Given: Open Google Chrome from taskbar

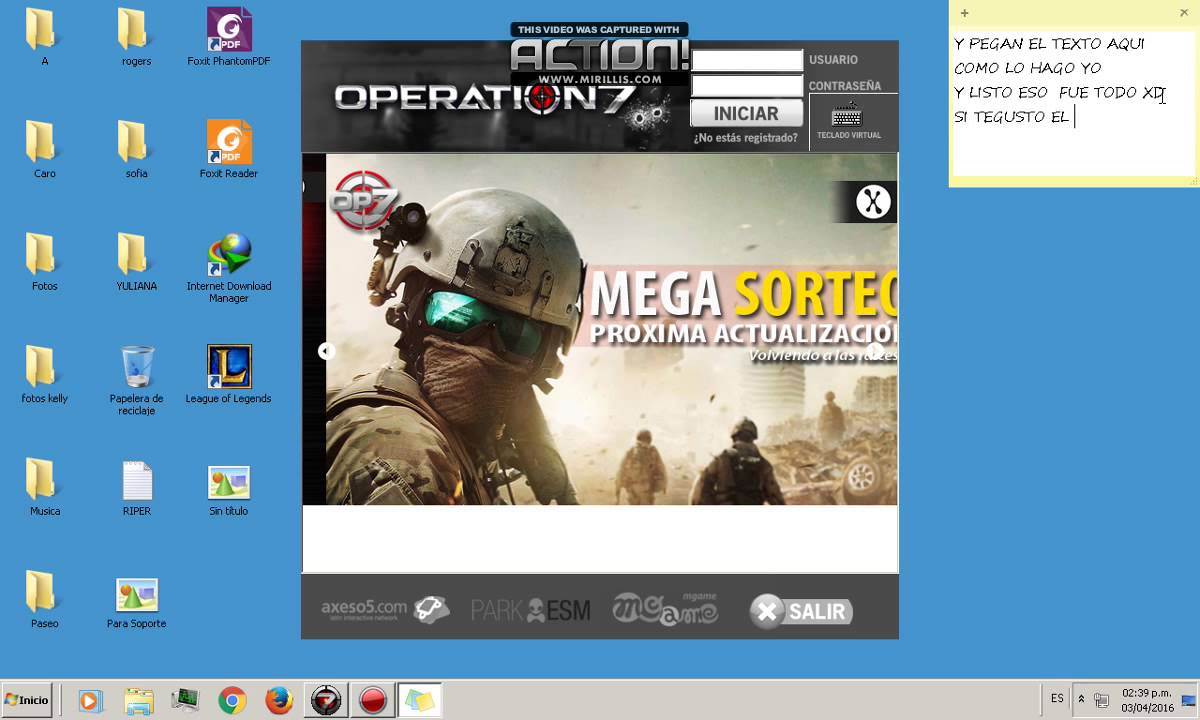Looking at the screenshot, I should pos(232,701).
